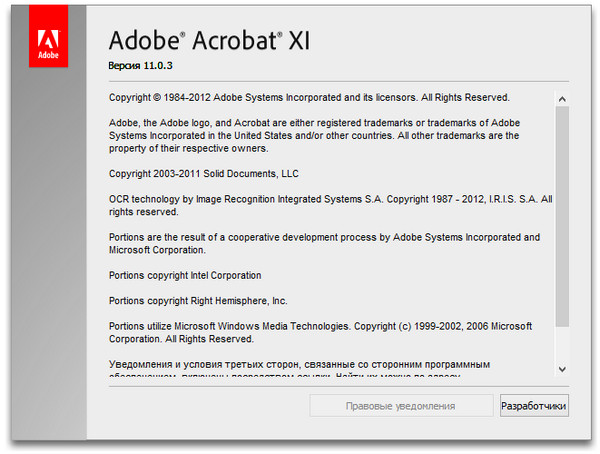Click the cooperative development process paragraph
600x454 pixels.
(x=323, y=243)
